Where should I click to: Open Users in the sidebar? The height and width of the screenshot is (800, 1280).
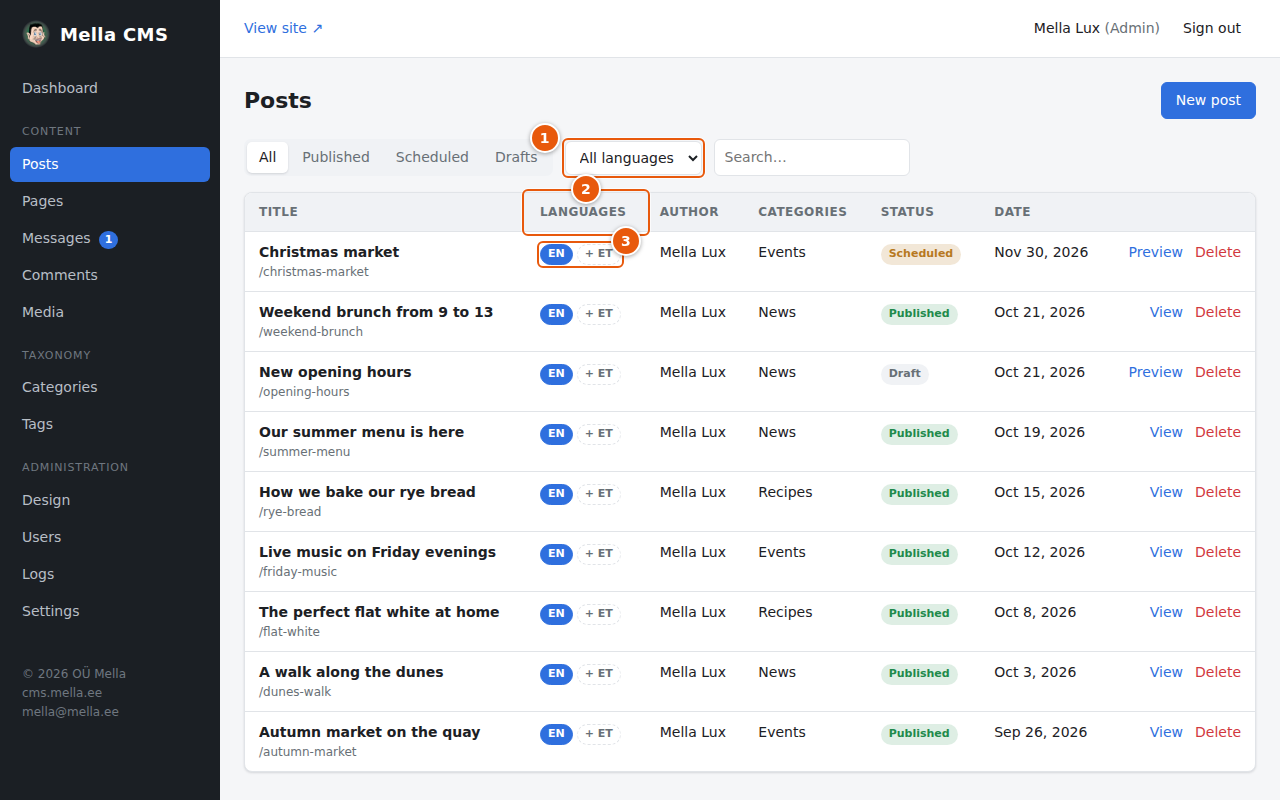[110, 537]
